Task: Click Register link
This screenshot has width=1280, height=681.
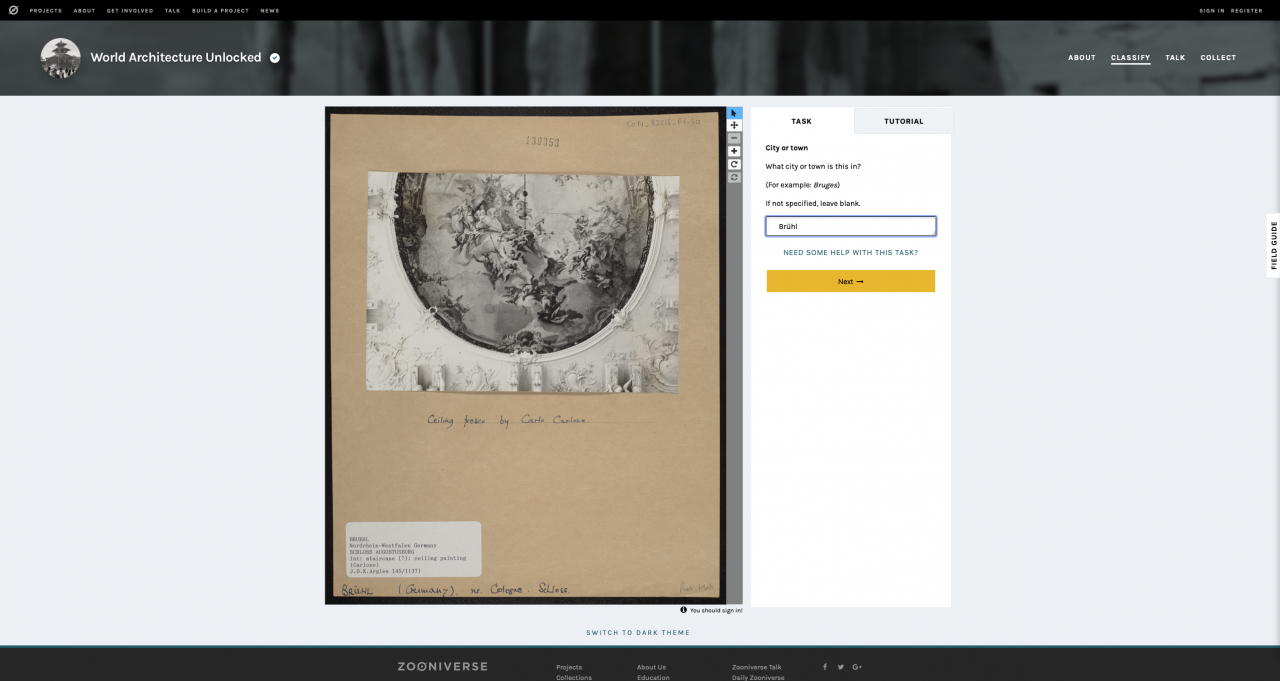Action: tap(1247, 11)
